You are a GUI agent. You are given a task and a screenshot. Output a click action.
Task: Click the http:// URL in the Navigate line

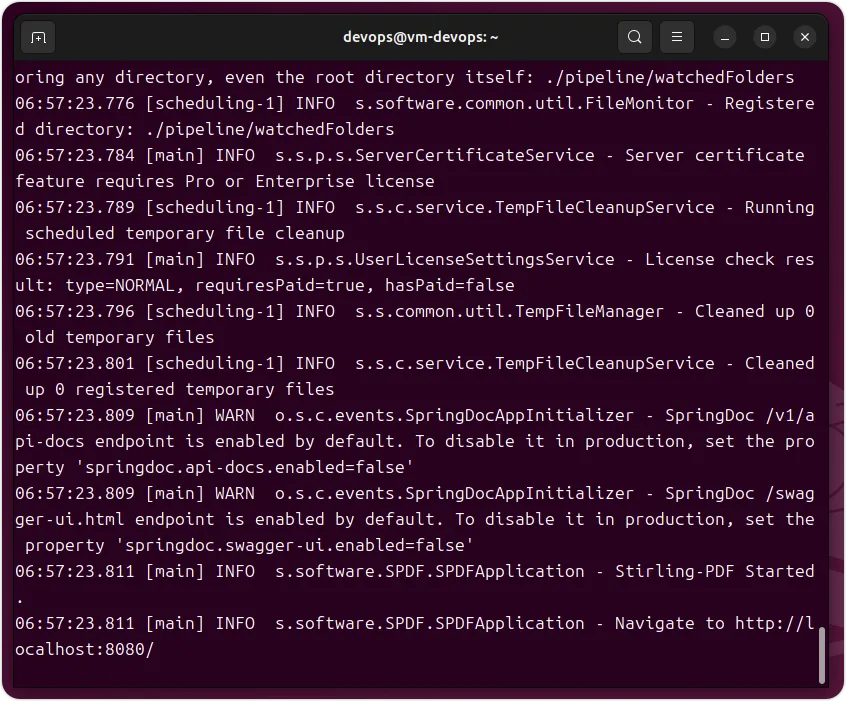tap(774, 623)
